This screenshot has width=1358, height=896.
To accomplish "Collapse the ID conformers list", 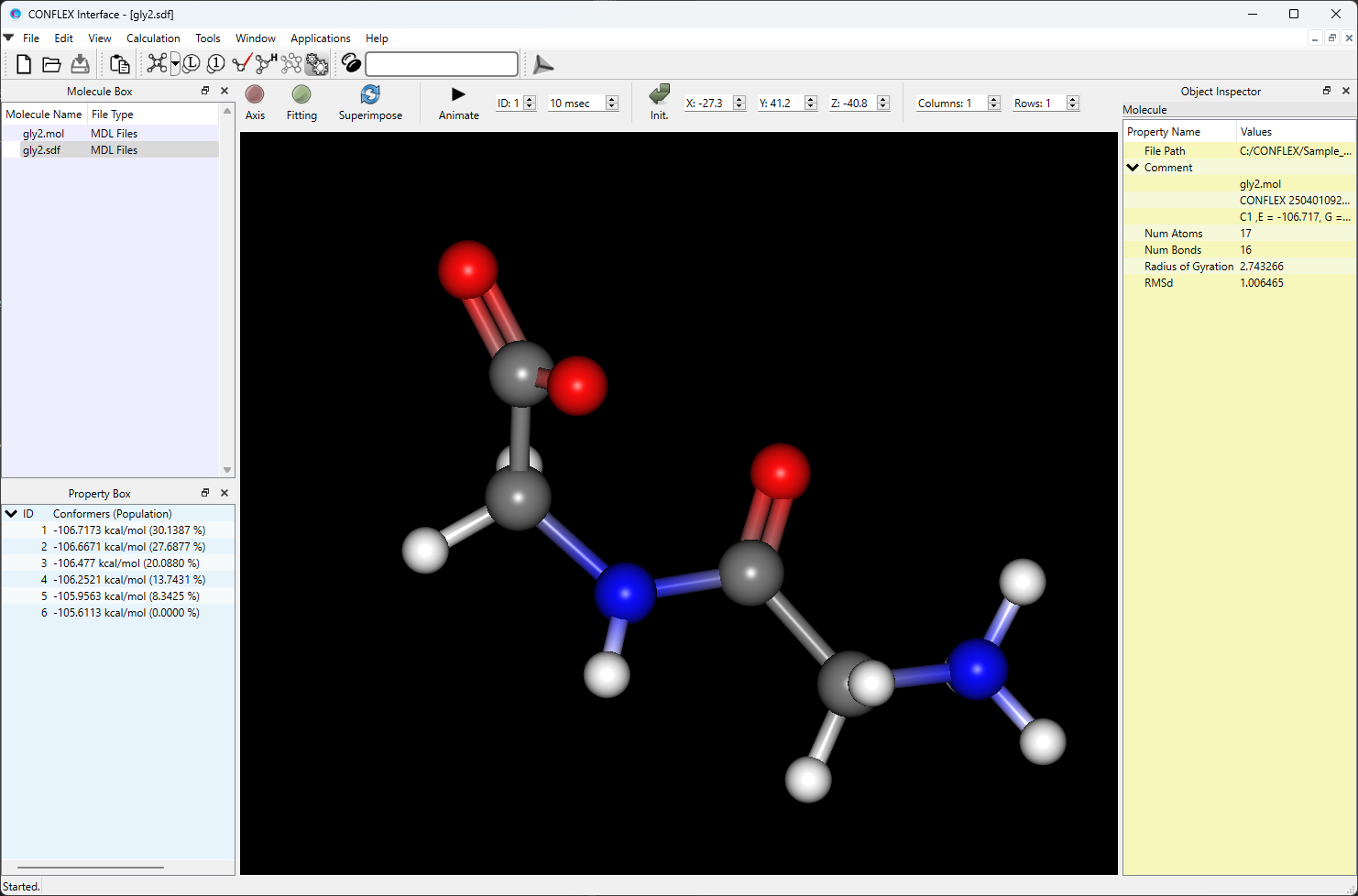I will coord(11,514).
